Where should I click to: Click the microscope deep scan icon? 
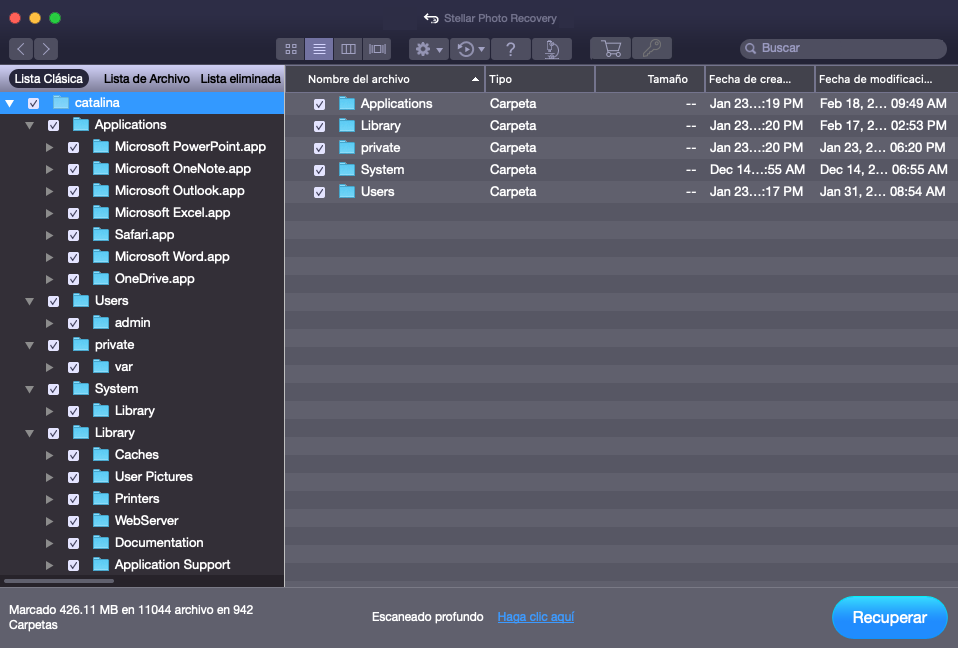(552, 49)
